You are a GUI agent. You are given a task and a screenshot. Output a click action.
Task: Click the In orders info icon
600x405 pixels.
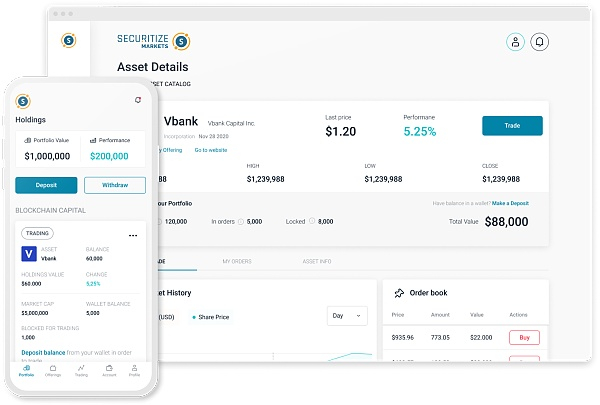[241, 222]
